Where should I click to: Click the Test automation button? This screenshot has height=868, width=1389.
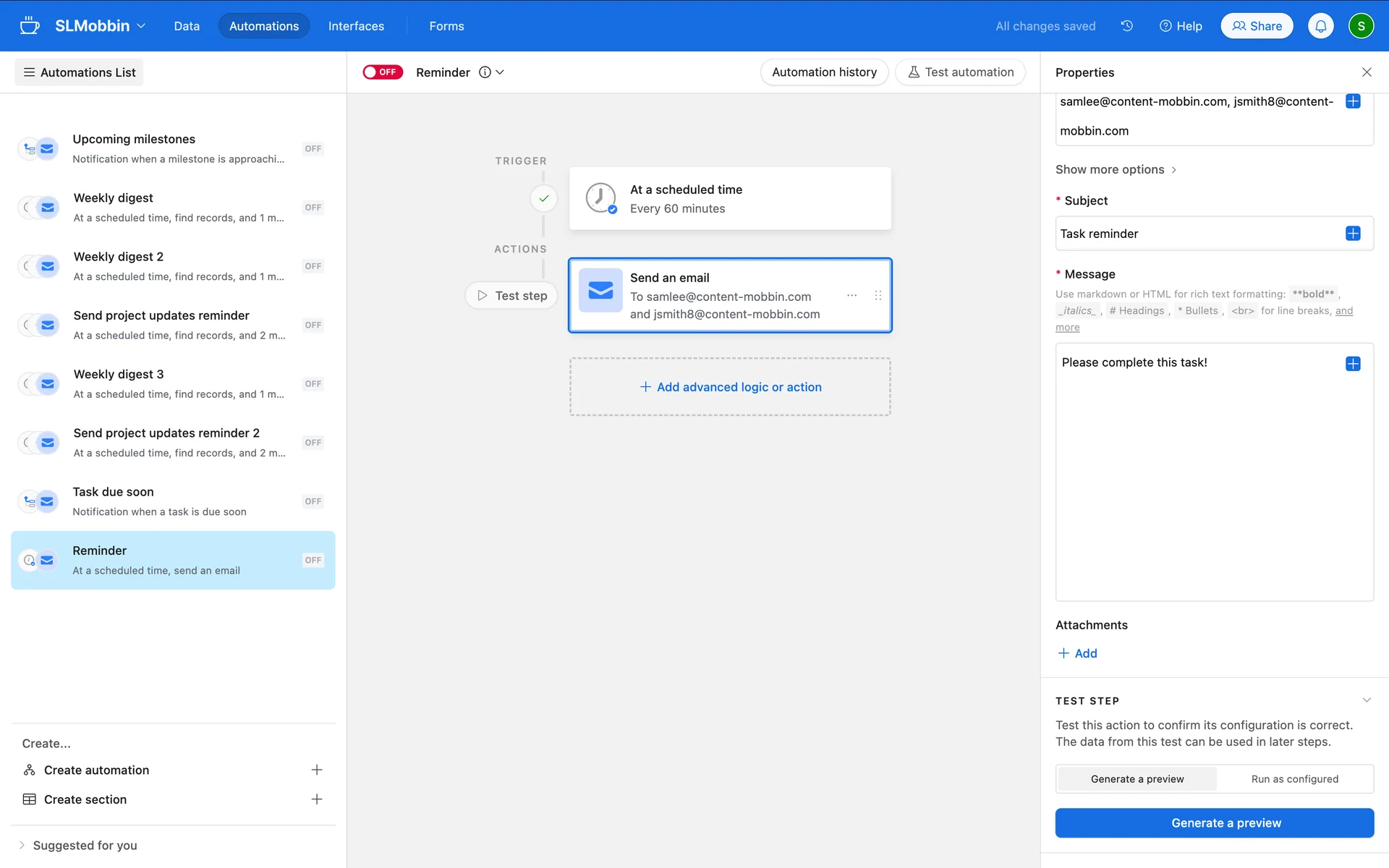960,72
